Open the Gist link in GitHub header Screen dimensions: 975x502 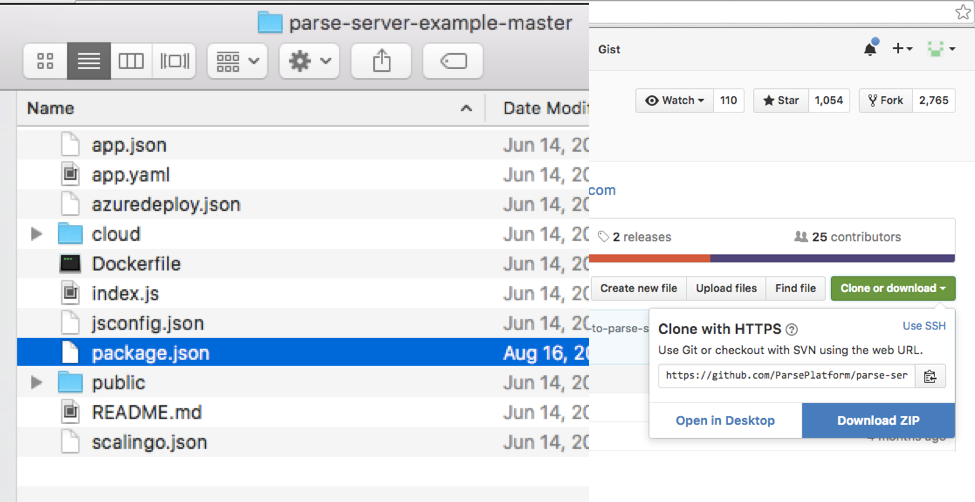coord(609,49)
